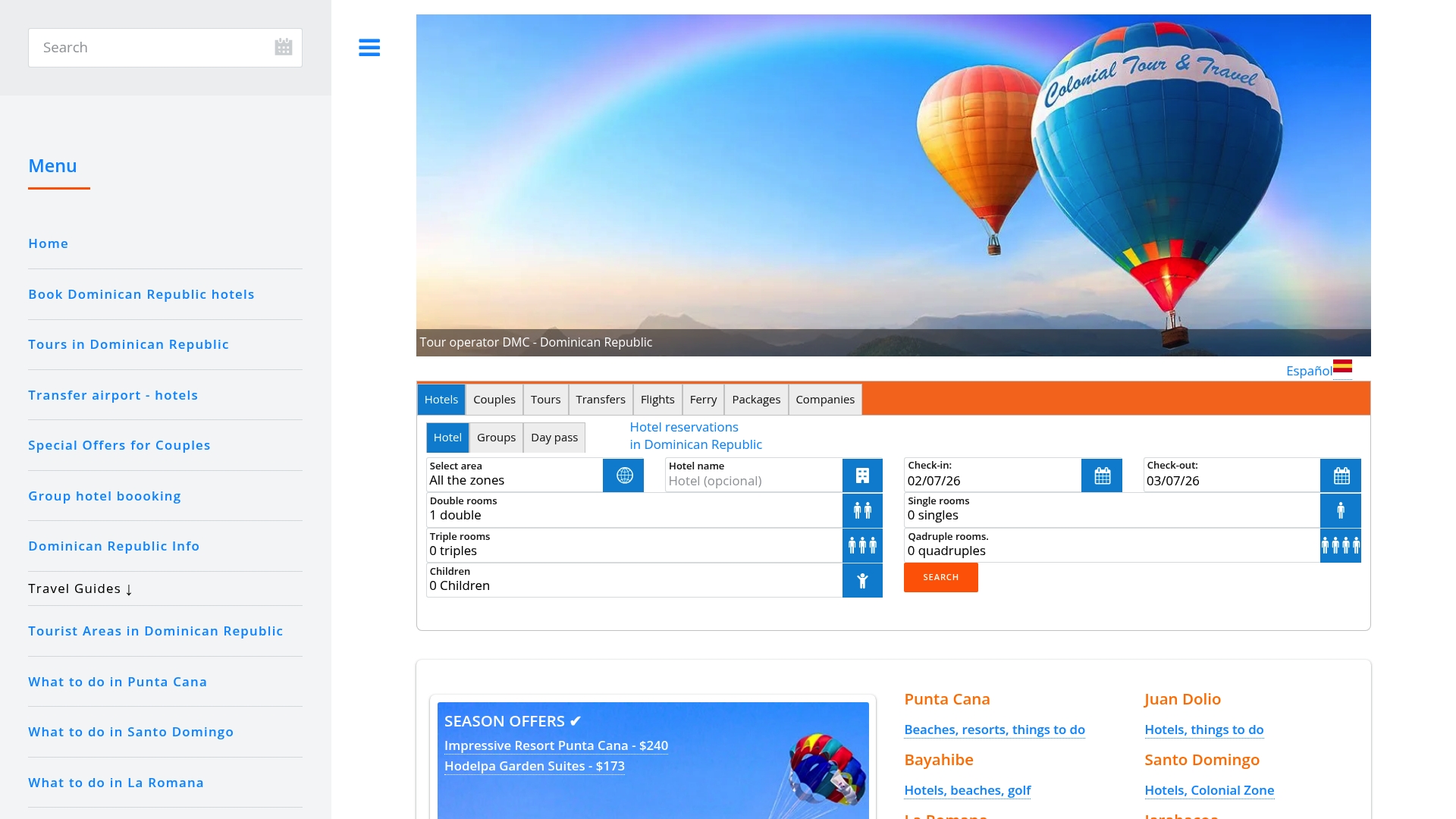Click the orange SEARCH button
This screenshot has width=1456, height=819.
(941, 578)
